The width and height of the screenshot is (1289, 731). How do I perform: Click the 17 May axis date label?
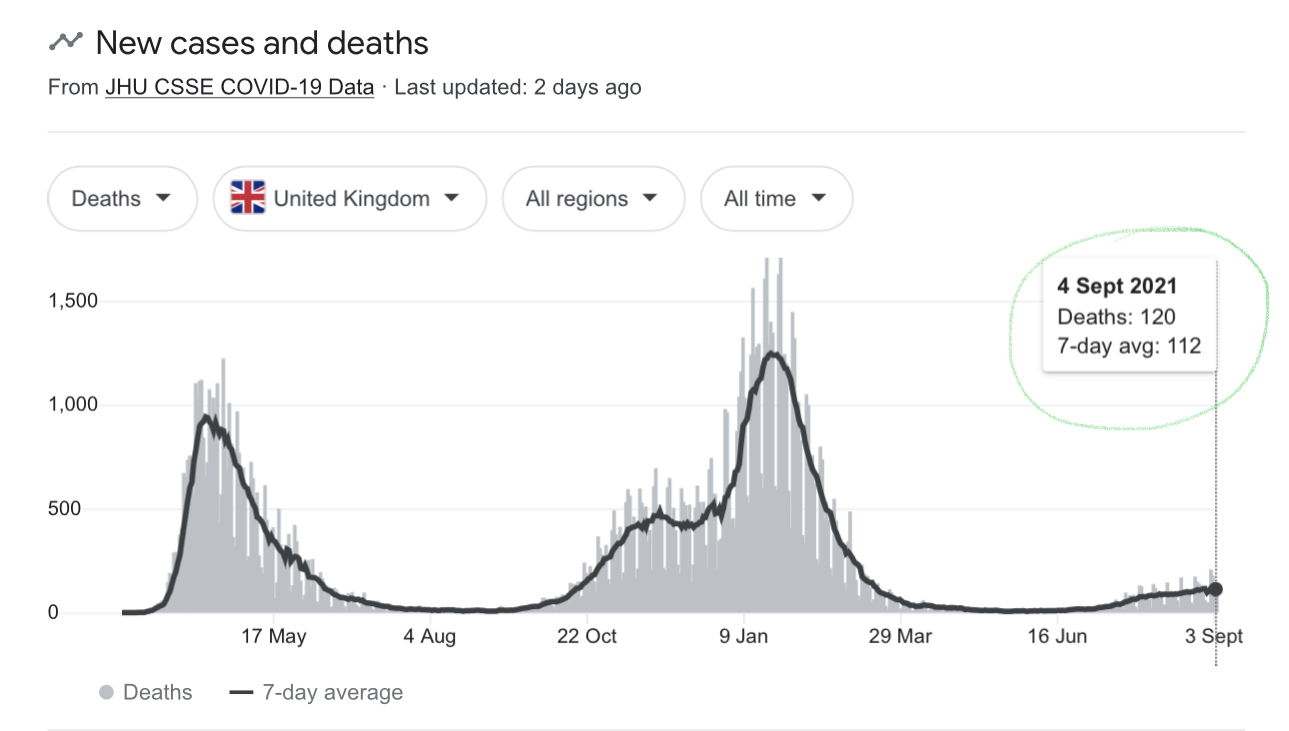click(274, 637)
